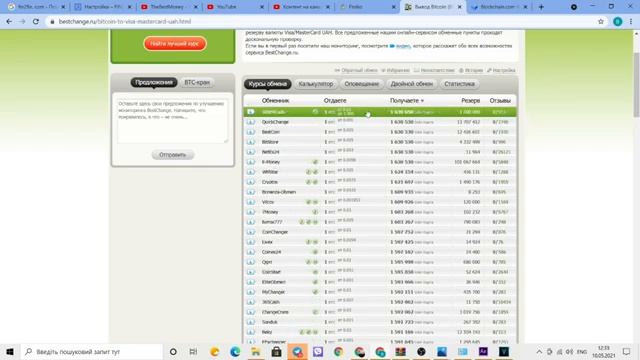Open info icon for CoinChanger row
This screenshot has width=640, height=360.
click(x=251, y=232)
